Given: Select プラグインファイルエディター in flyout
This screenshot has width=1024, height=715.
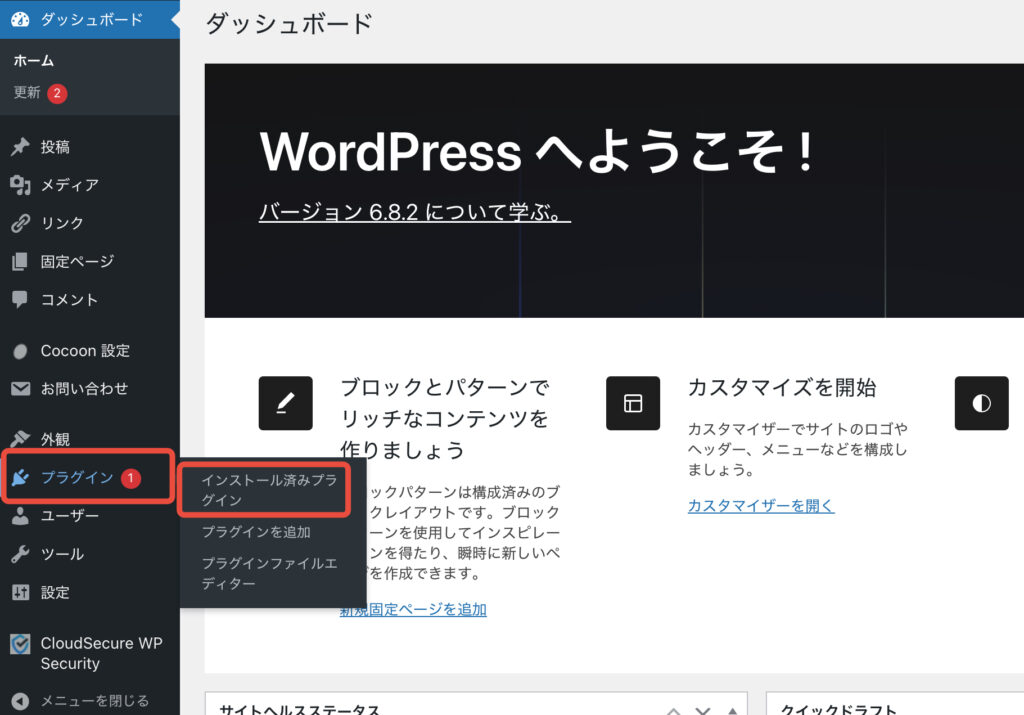Looking at the screenshot, I should click(268, 573).
